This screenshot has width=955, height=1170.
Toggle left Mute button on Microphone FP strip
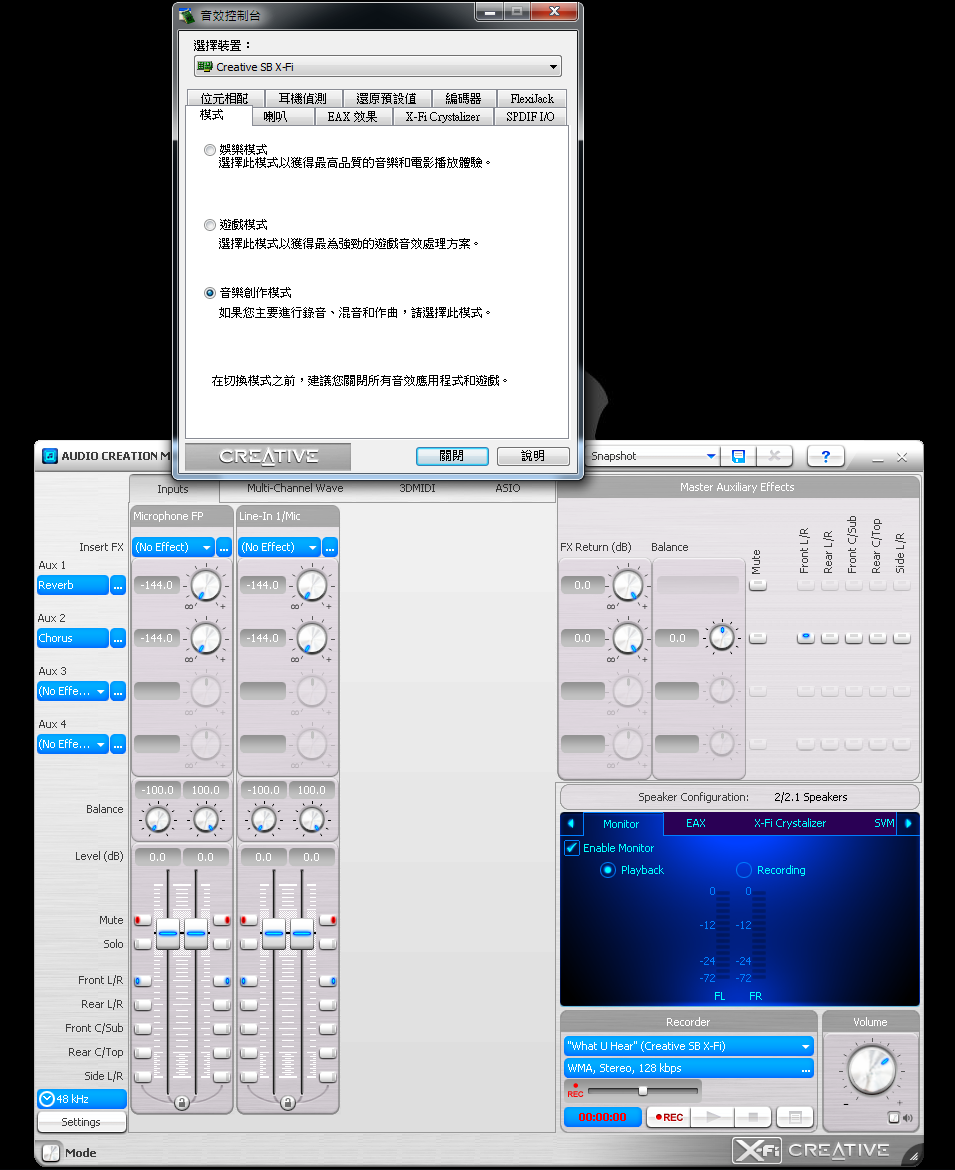[x=142, y=920]
